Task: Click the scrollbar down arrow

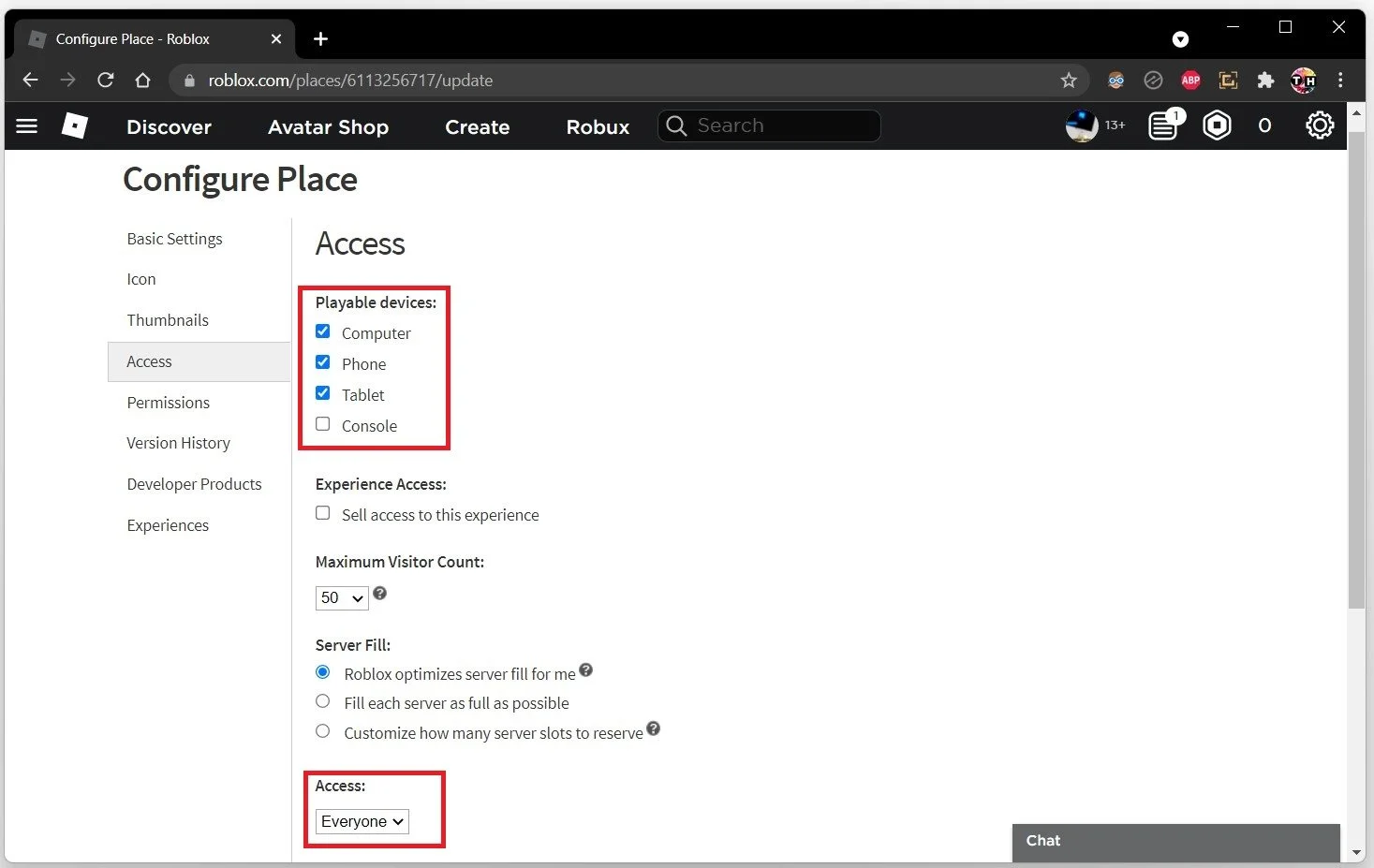Action: click(1356, 853)
